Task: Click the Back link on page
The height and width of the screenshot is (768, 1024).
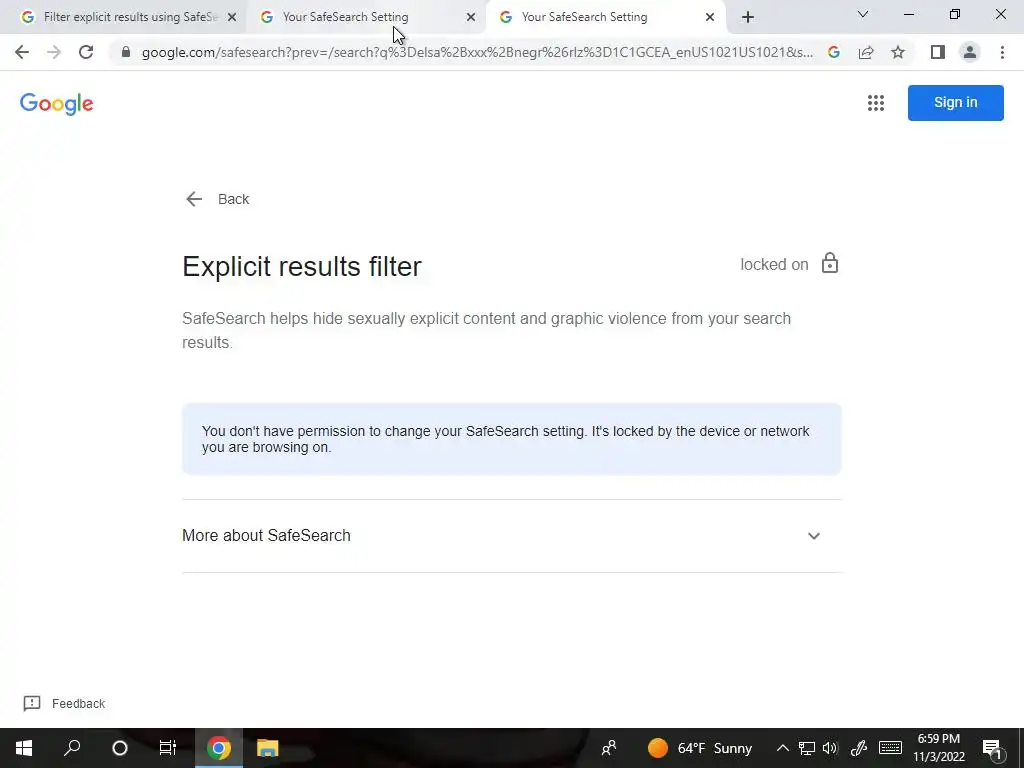Action: click(217, 199)
